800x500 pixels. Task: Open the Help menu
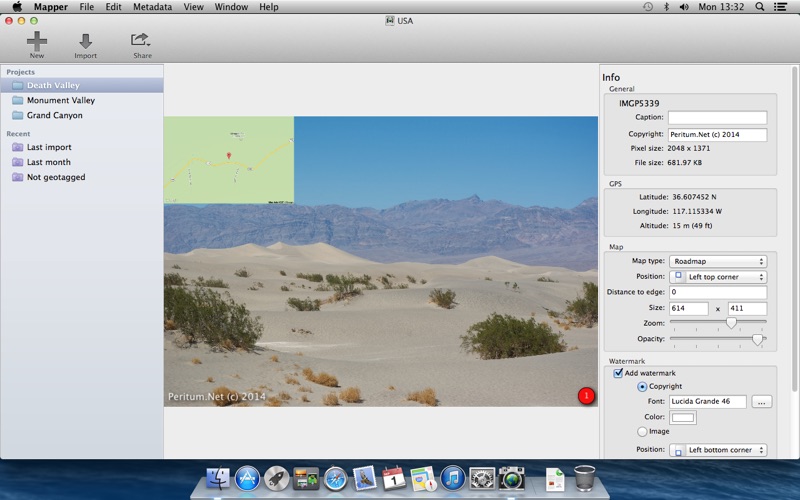coord(268,7)
